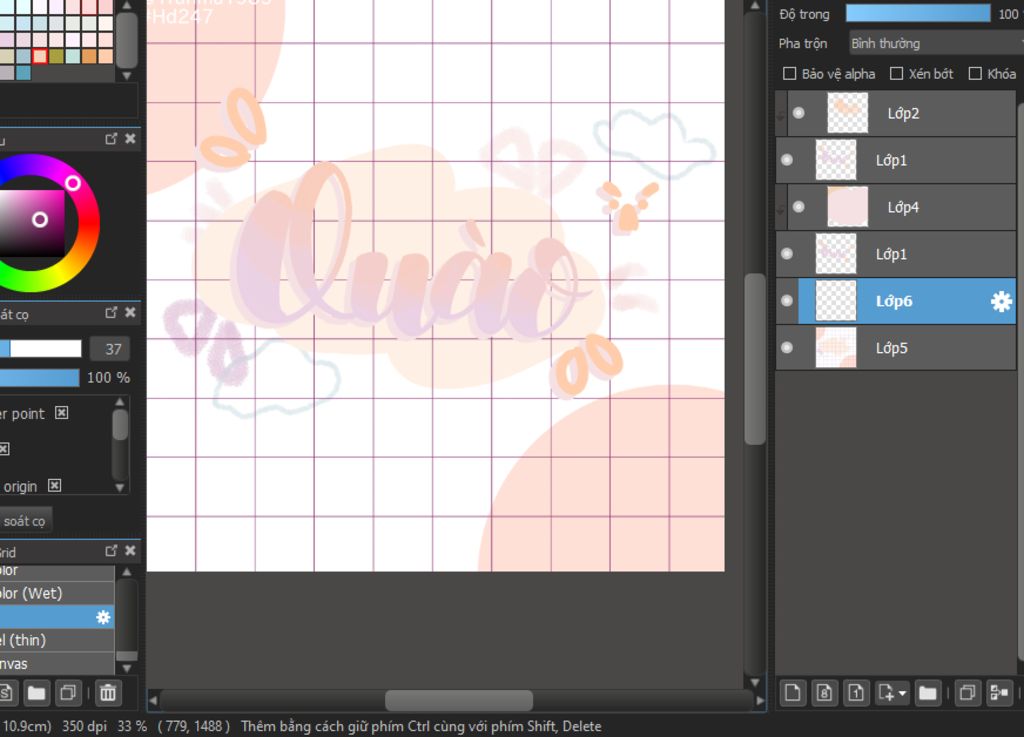Click the 33 % zoom status text
The height and width of the screenshot is (737, 1024).
point(132,726)
